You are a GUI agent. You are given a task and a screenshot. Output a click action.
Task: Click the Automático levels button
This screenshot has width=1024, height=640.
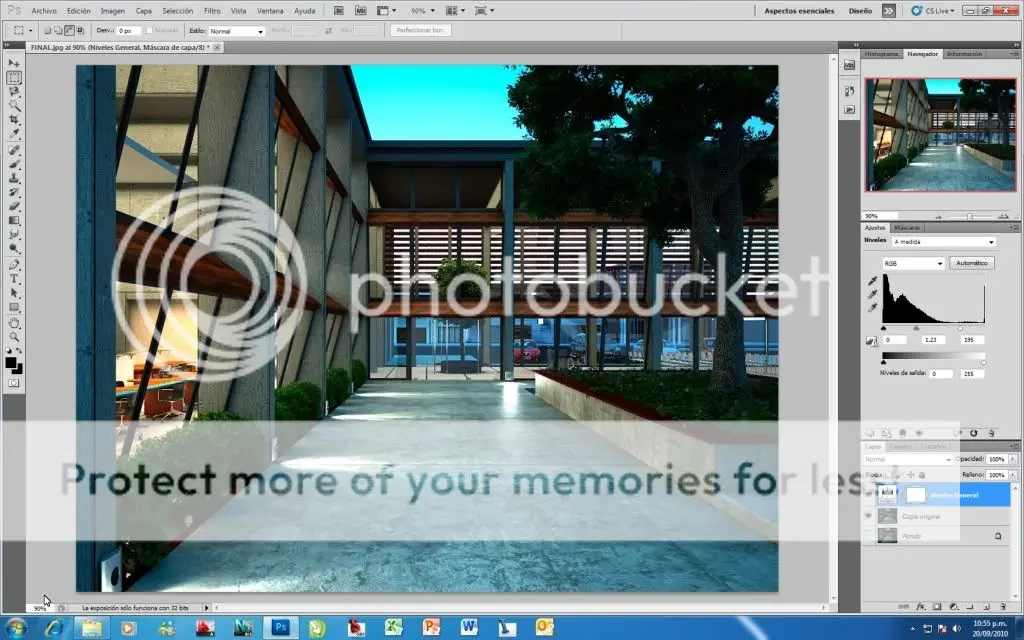(971, 263)
